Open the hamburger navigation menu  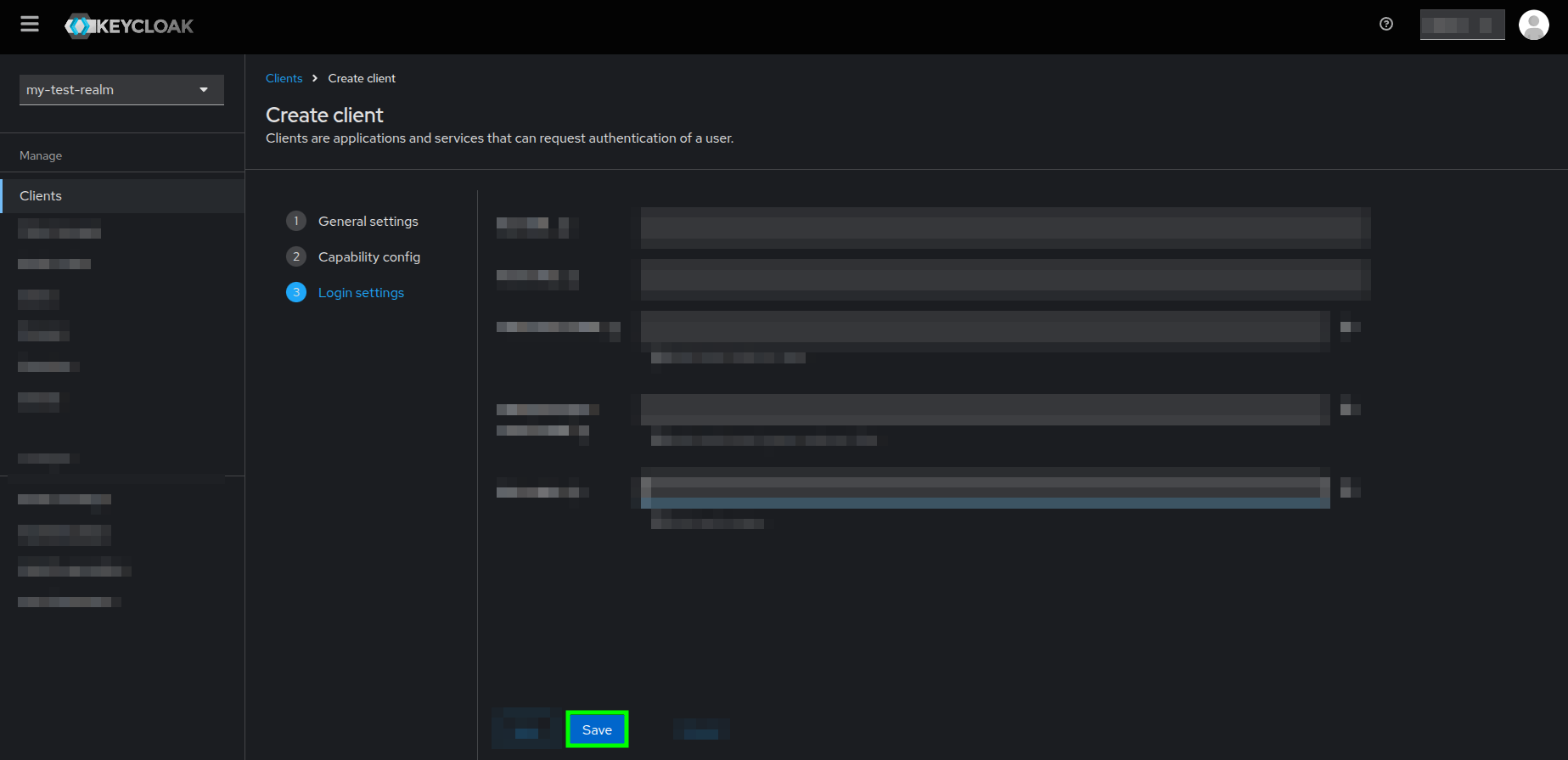click(30, 25)
